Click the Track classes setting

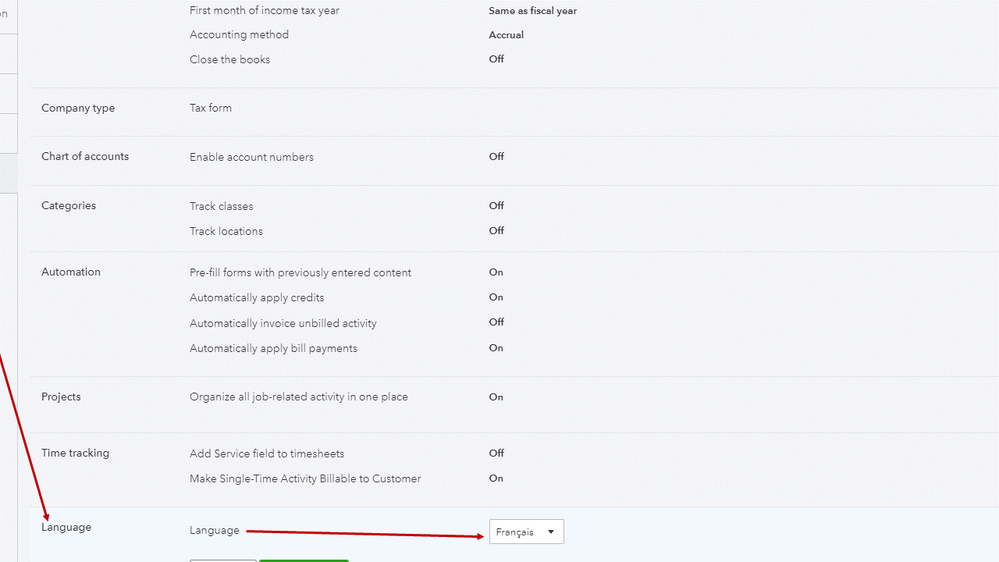coord(221,206)
